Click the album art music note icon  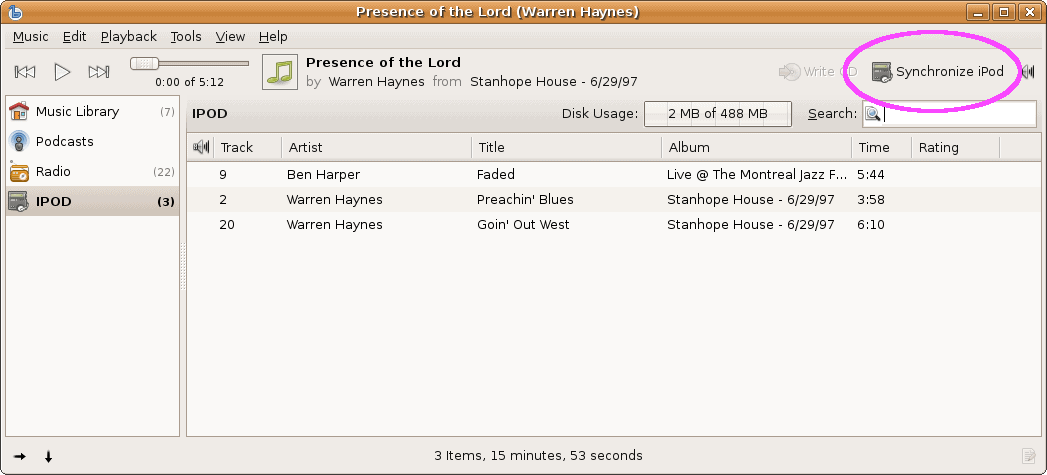[280, 72]
